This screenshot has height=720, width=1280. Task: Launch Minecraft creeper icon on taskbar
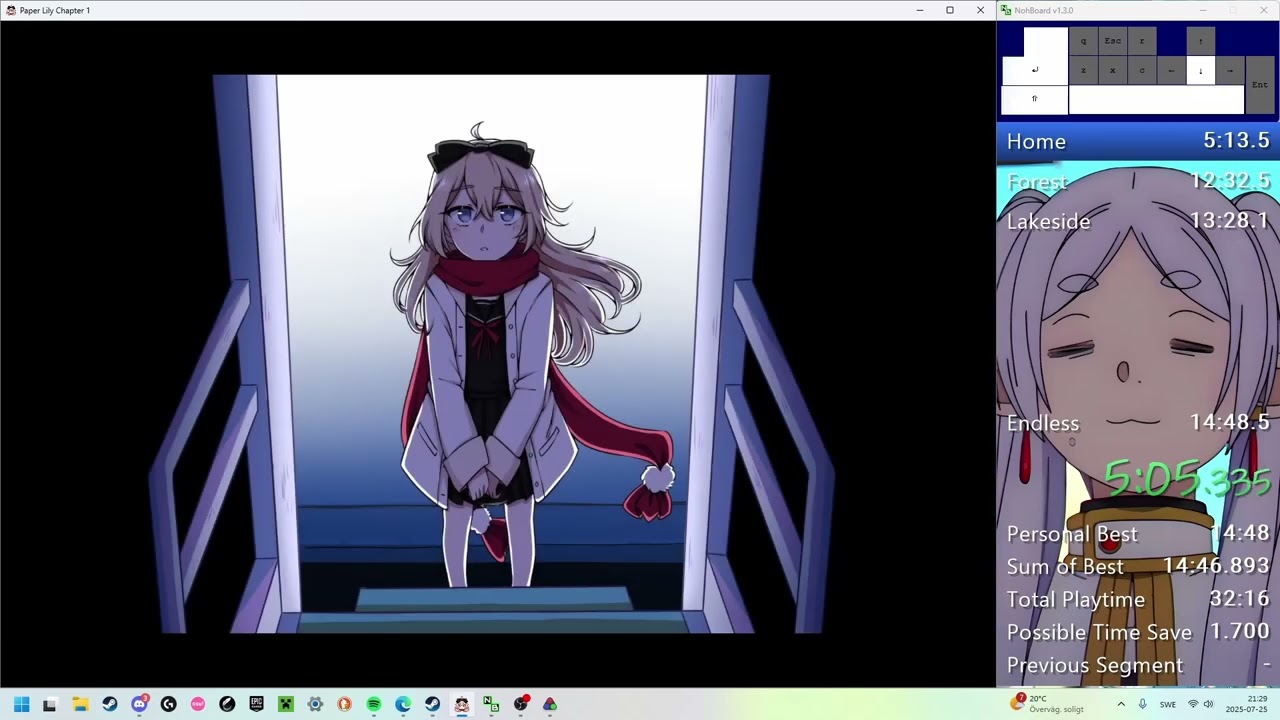coord(285,704)
